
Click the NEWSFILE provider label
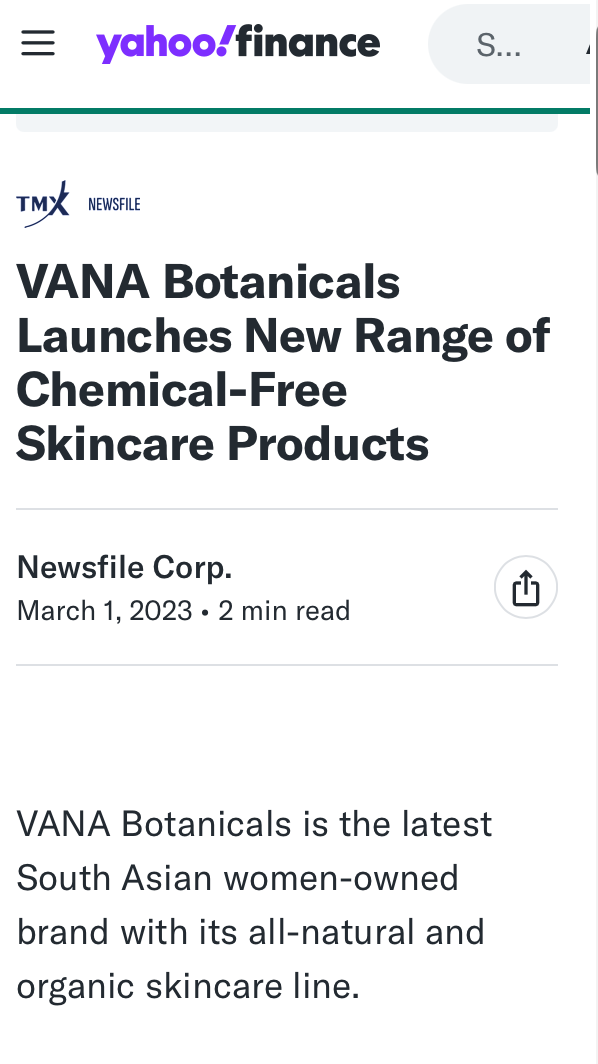(114, 204)
